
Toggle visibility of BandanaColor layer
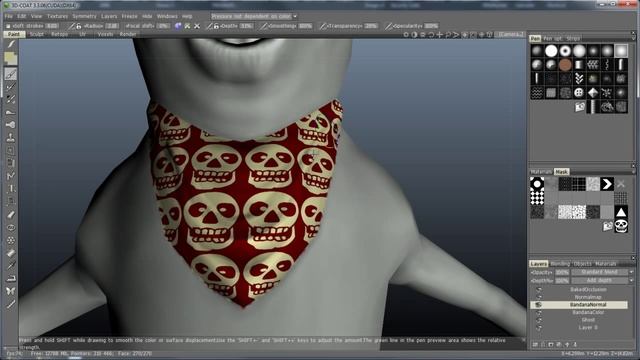pos(539,312)
